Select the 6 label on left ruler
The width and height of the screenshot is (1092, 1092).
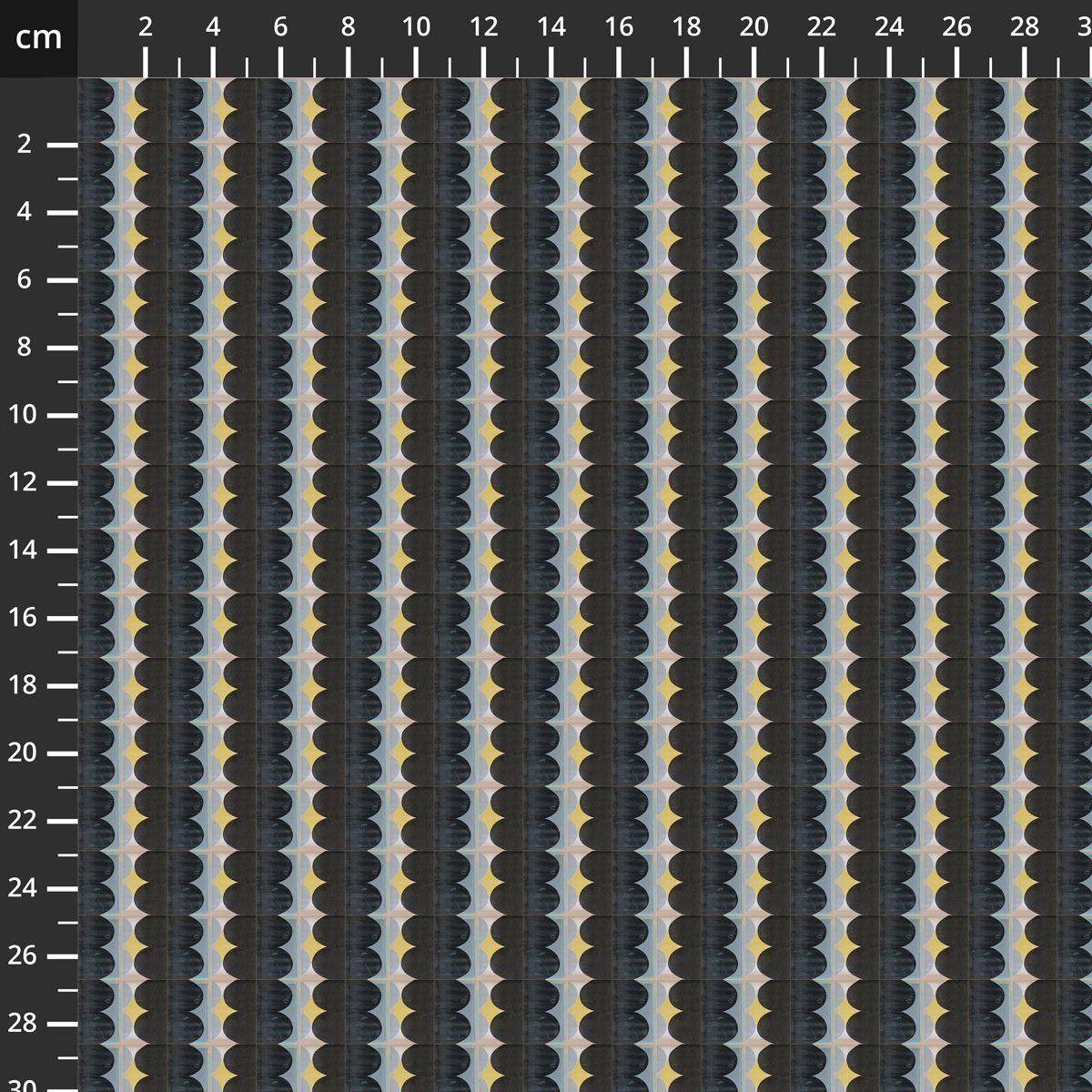25,280
